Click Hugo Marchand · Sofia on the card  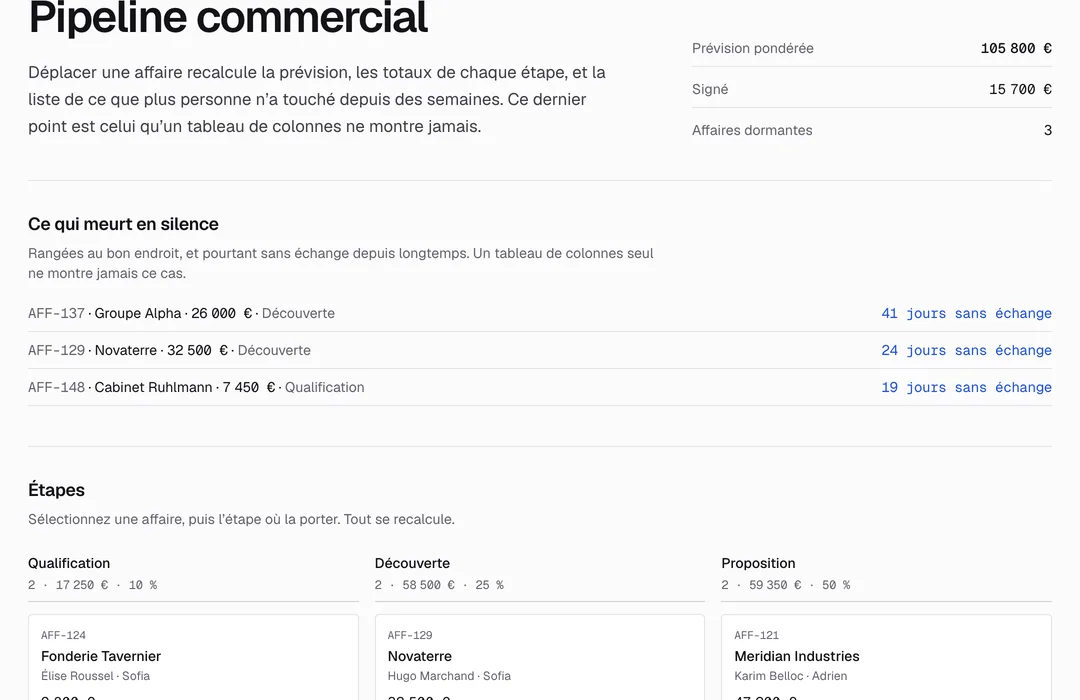[449, 676]
